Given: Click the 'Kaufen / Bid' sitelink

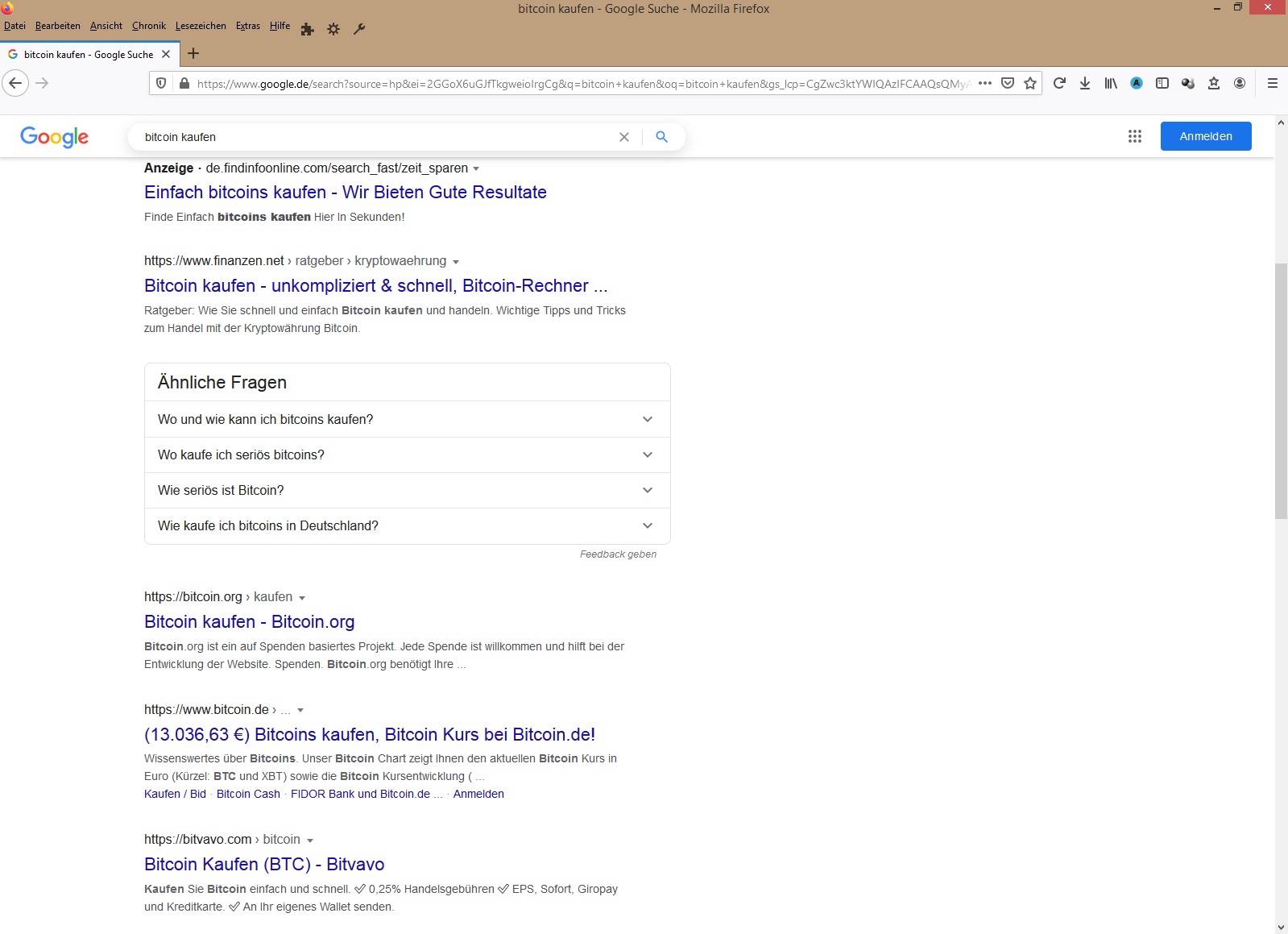Looking at the screenshot, I should tap(175, 794).
